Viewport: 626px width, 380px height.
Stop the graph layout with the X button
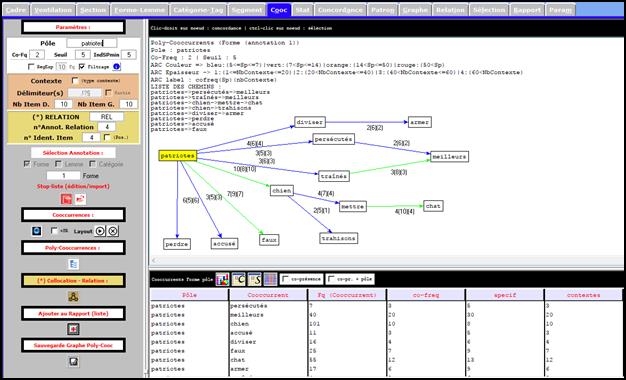(x=113, y=231)
